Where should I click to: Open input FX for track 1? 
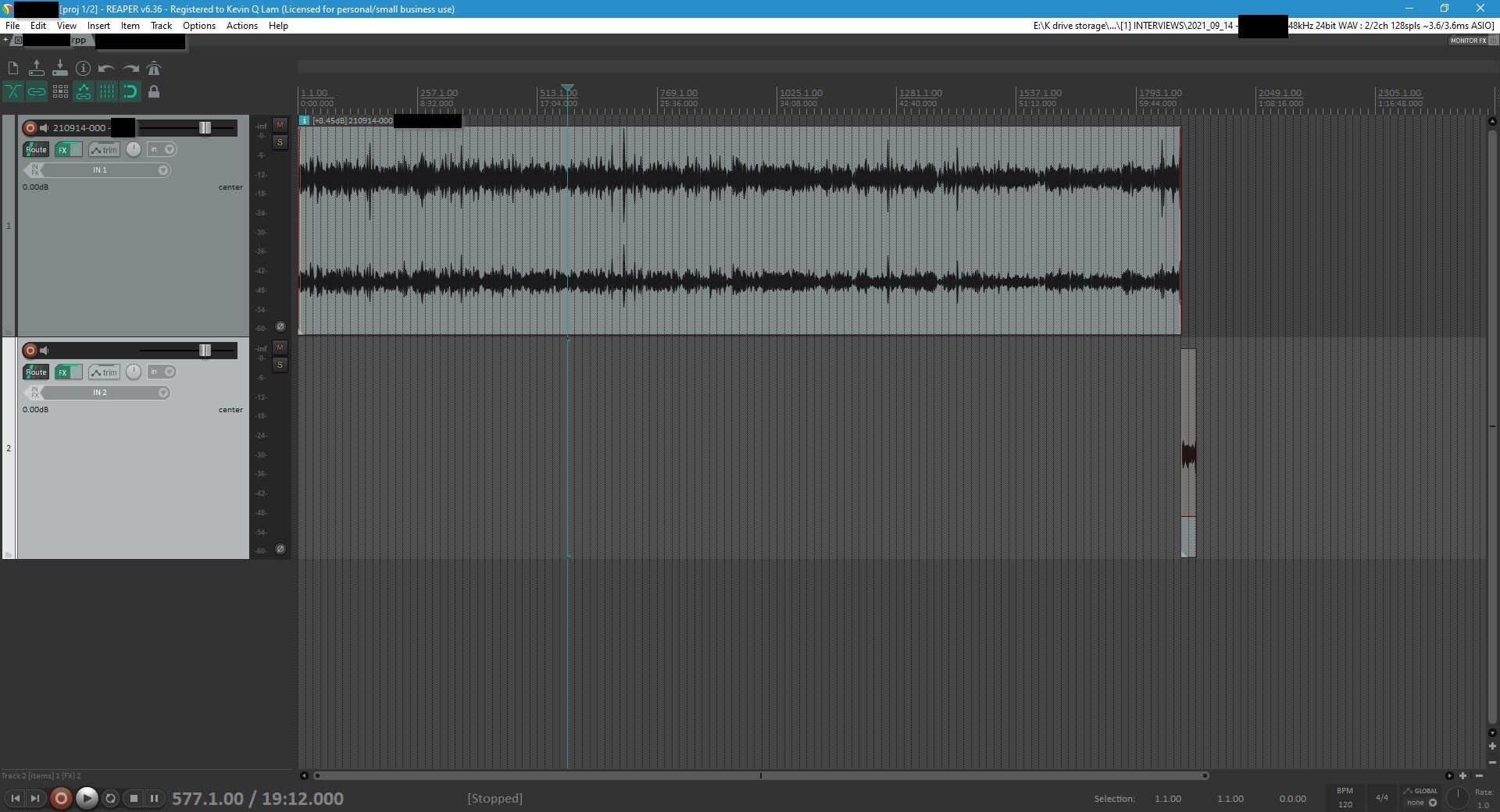click(x=34, y=170)
